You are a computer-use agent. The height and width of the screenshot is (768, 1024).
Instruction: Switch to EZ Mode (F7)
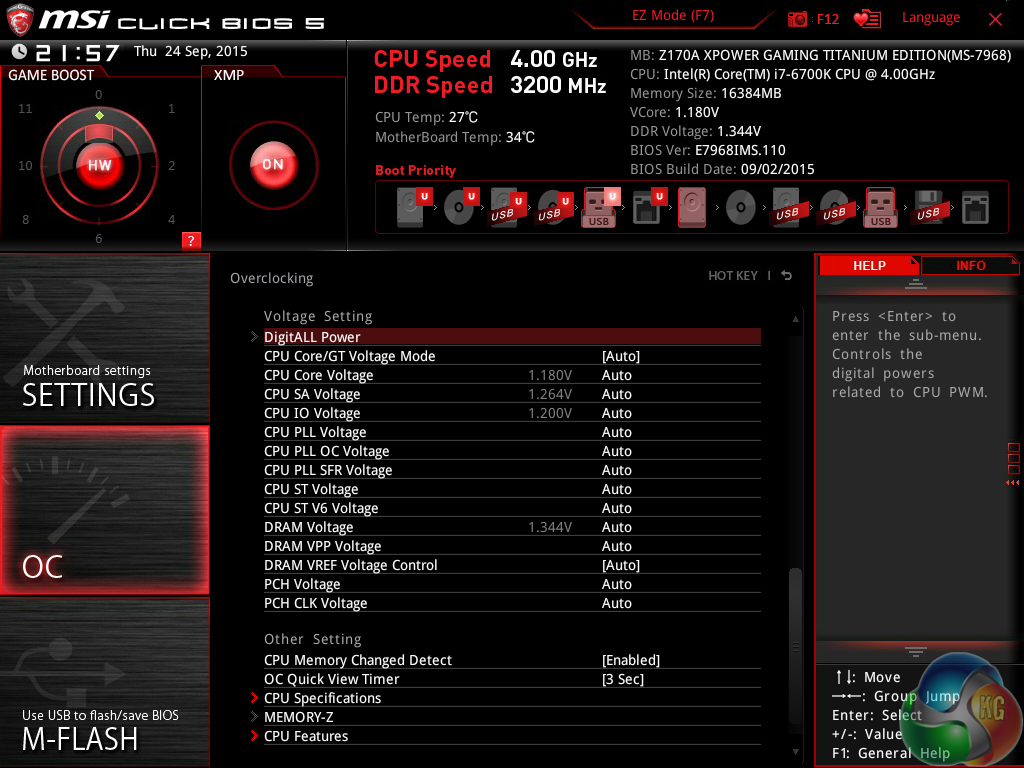pyautogui.click(x=673, y=17)
